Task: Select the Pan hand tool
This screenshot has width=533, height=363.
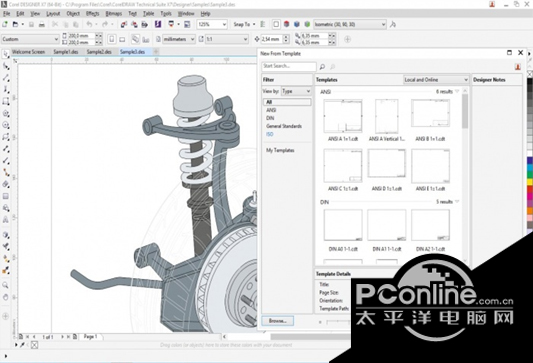Action: point(5,297)
